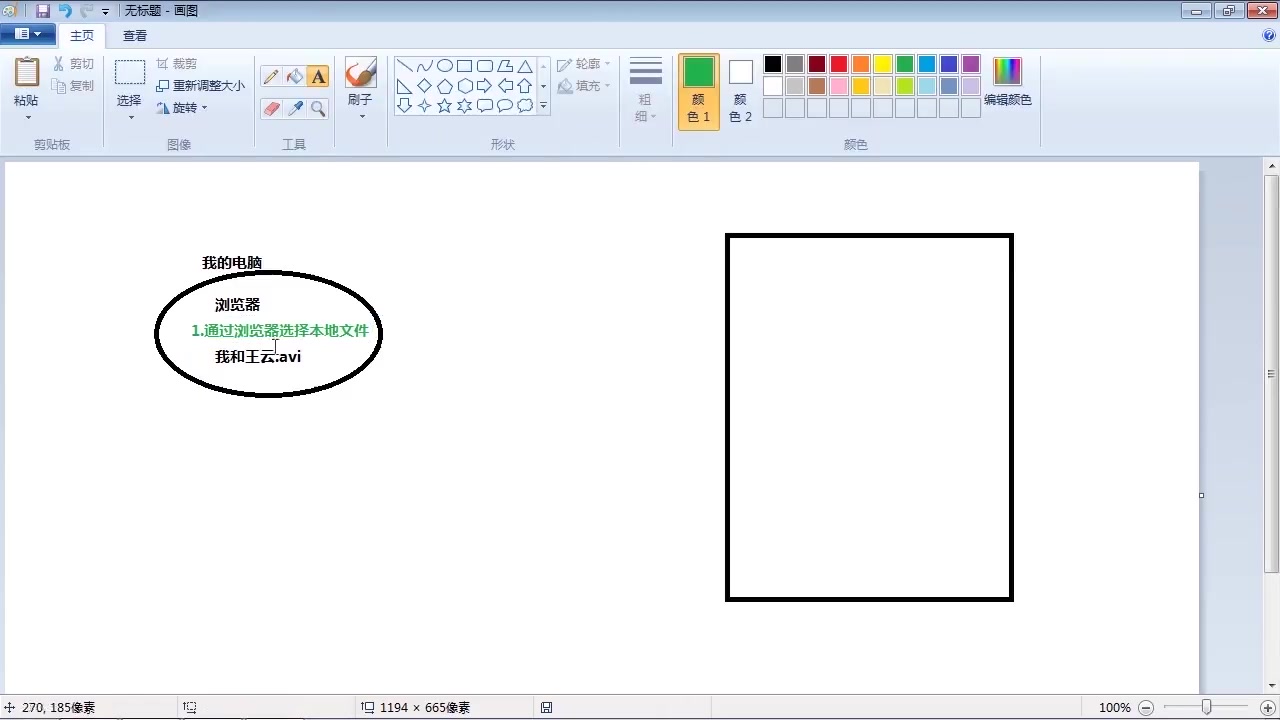The width and height of the screenshot is (1280, 720).
Task: Zoom out with the minus button
Action: (x=1146, y=708)
